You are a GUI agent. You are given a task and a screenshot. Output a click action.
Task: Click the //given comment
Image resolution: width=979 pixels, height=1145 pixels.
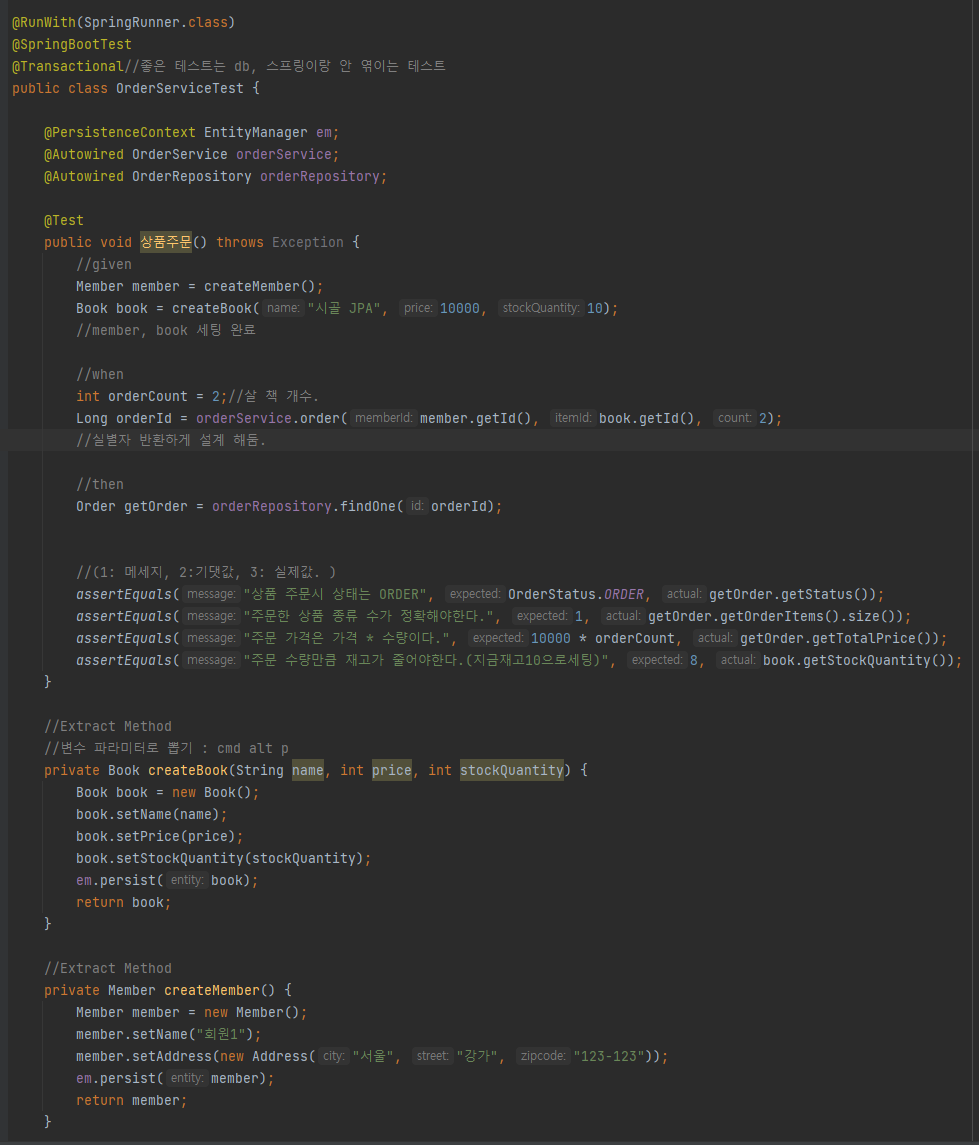tap(104, 264)
